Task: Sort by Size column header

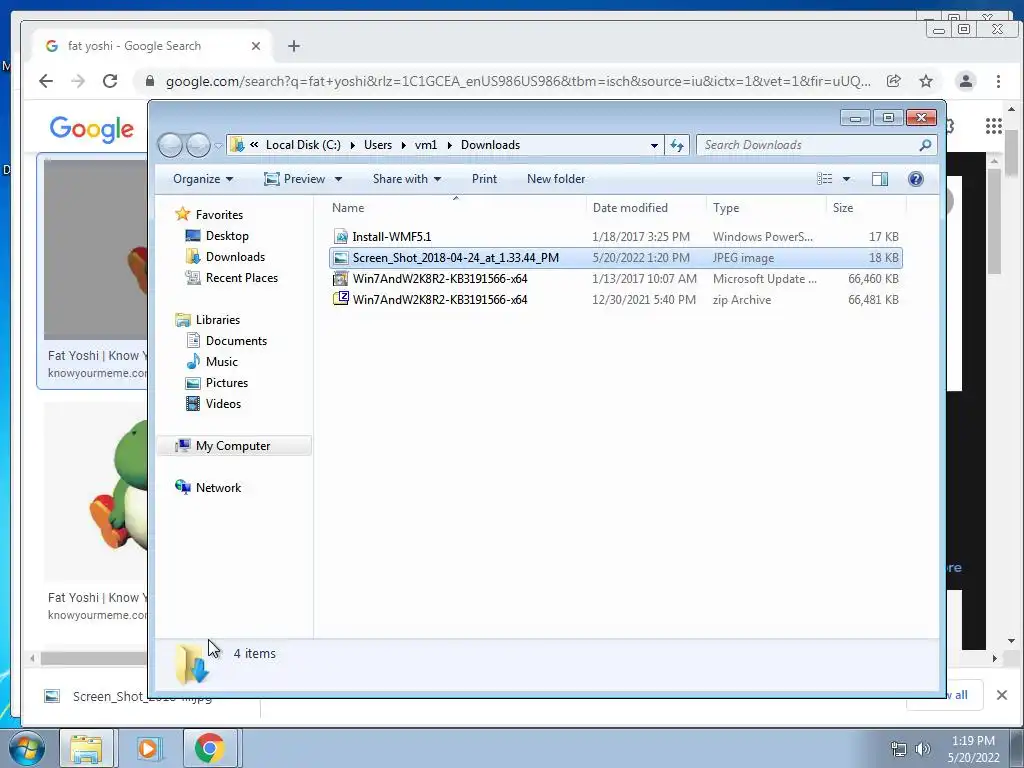Action: click(842, 208)
